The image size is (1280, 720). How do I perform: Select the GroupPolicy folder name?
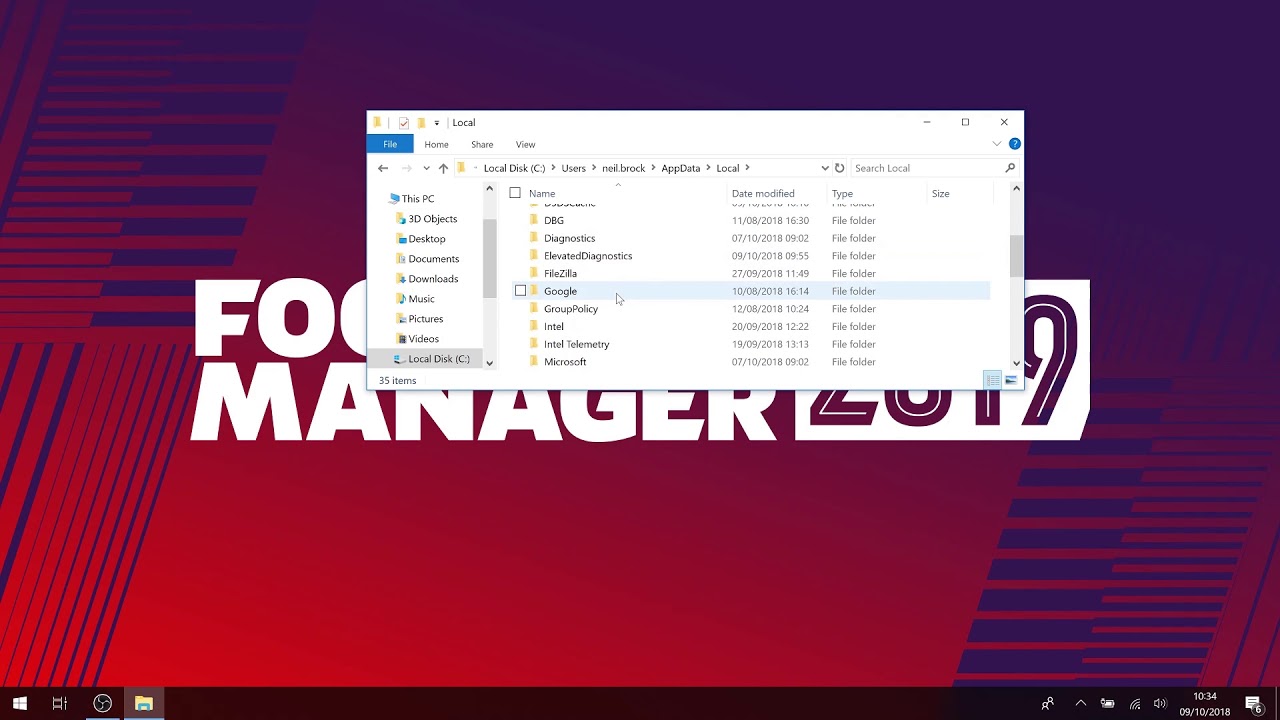(x=571, y=309)
